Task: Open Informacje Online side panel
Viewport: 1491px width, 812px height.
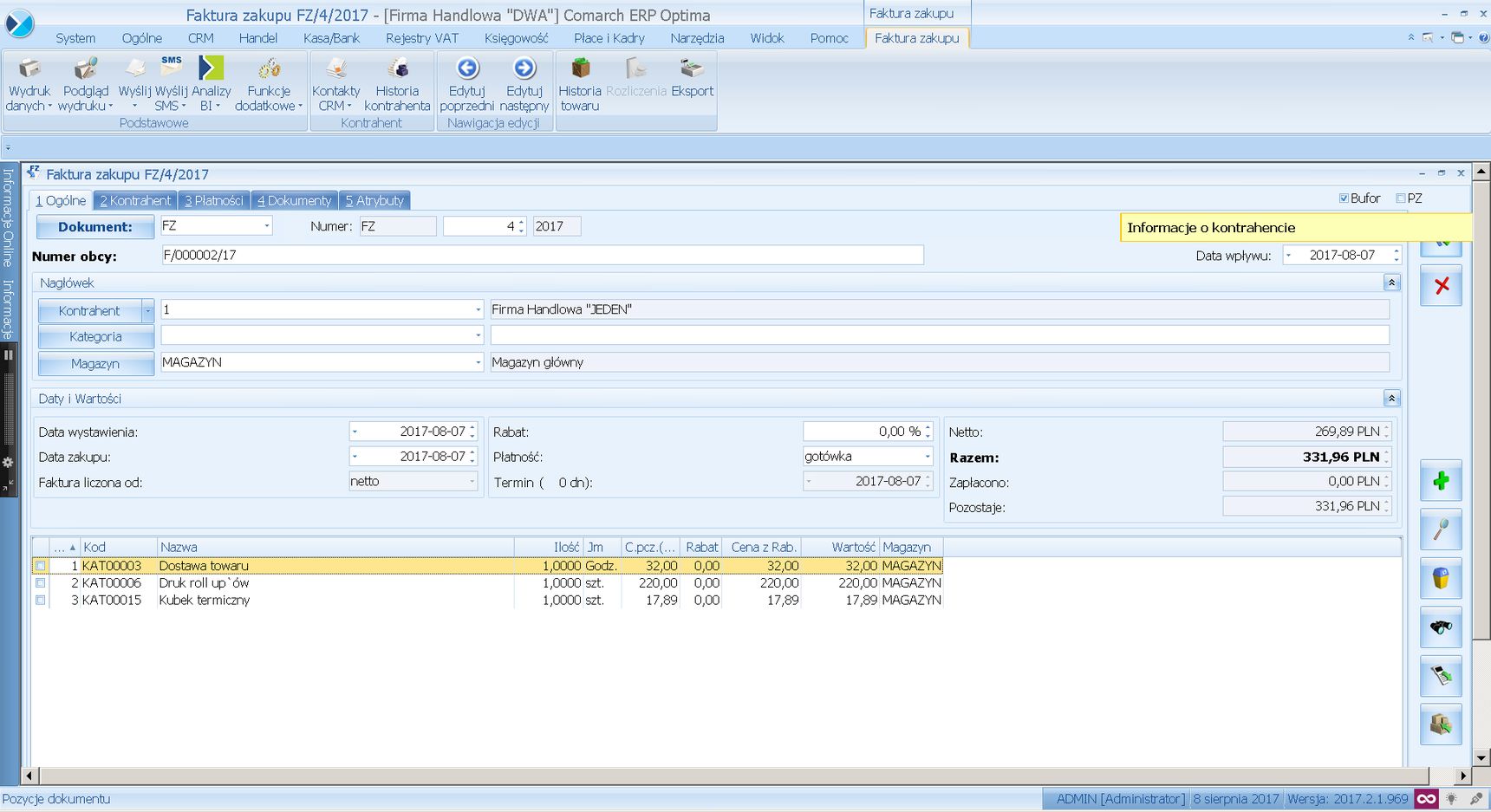Action: click(x=8, y=217)
